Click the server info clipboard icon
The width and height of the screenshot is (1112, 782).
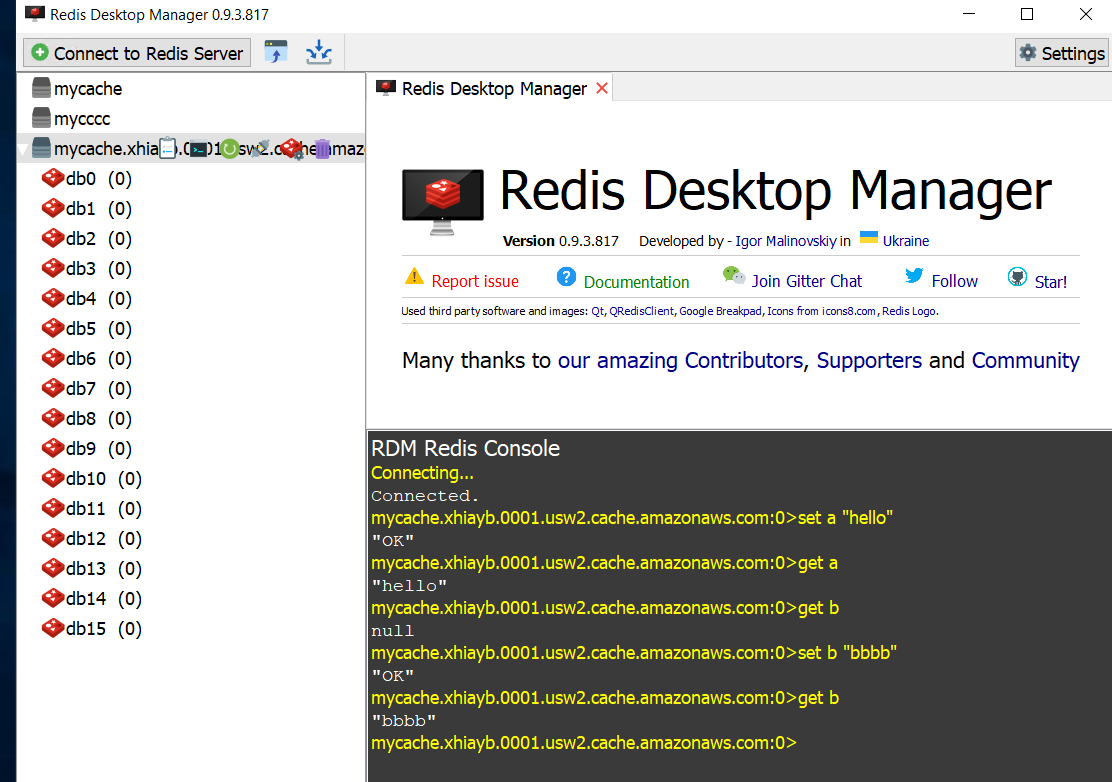[167, 148]
